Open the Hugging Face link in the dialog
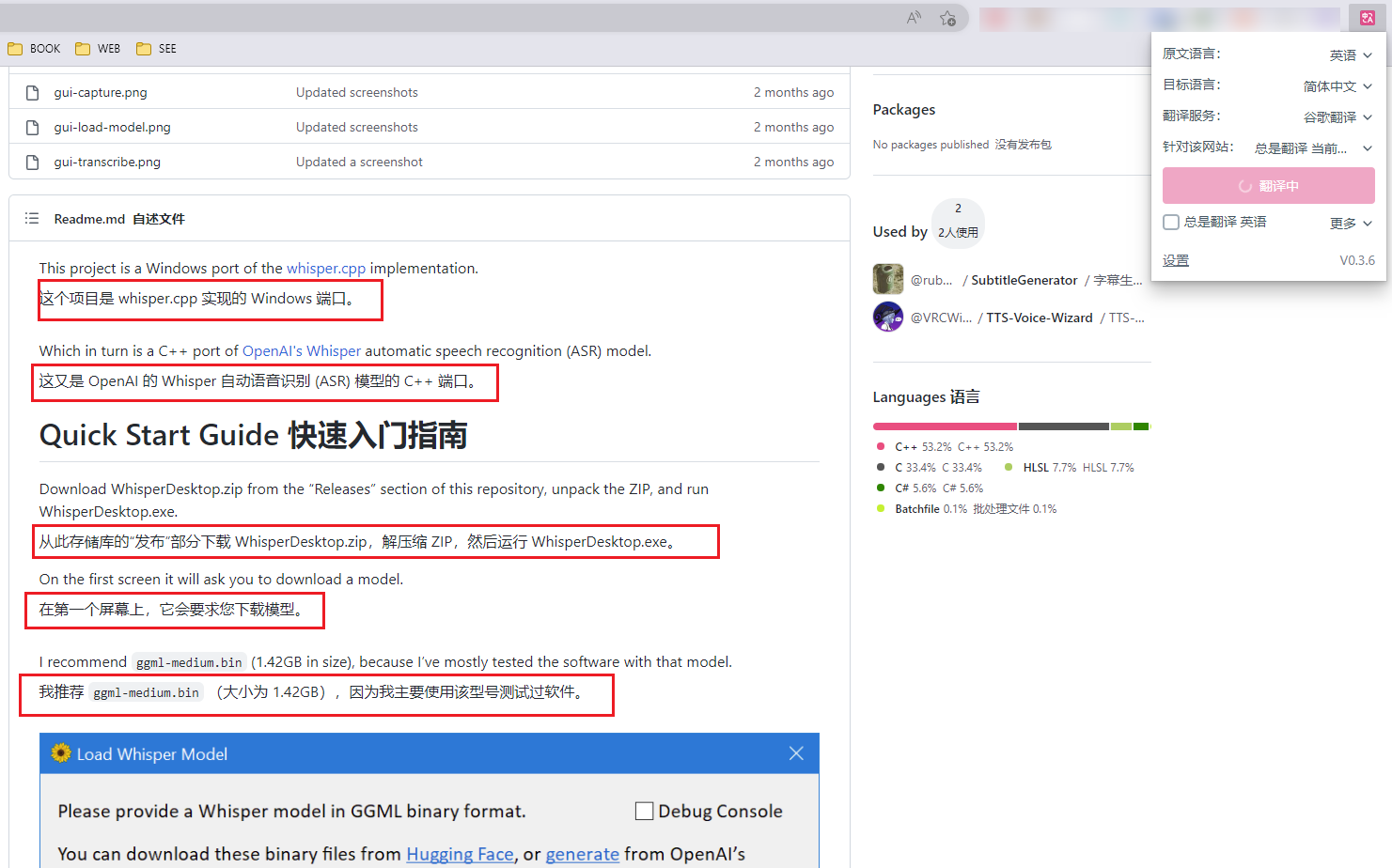This screenshot has width=1392, height=868. pos(461,854)
